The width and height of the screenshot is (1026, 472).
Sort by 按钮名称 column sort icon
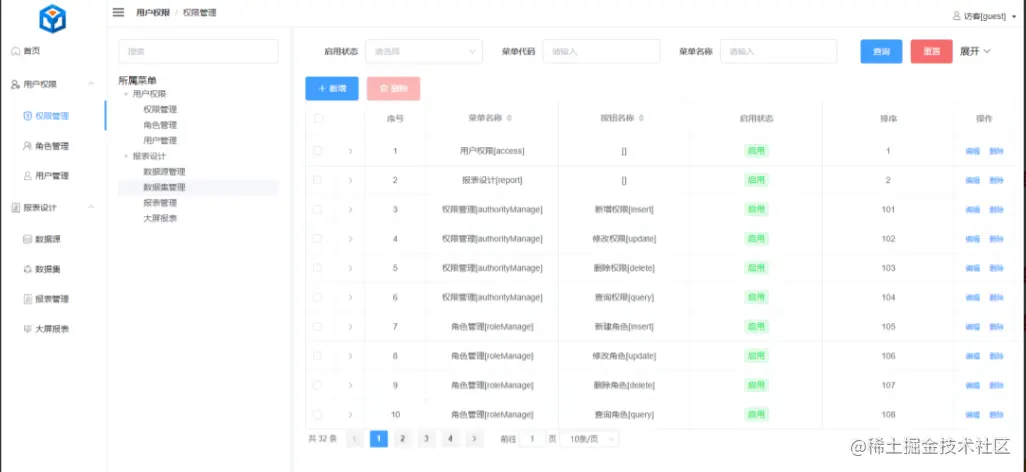tap(641, 118)
